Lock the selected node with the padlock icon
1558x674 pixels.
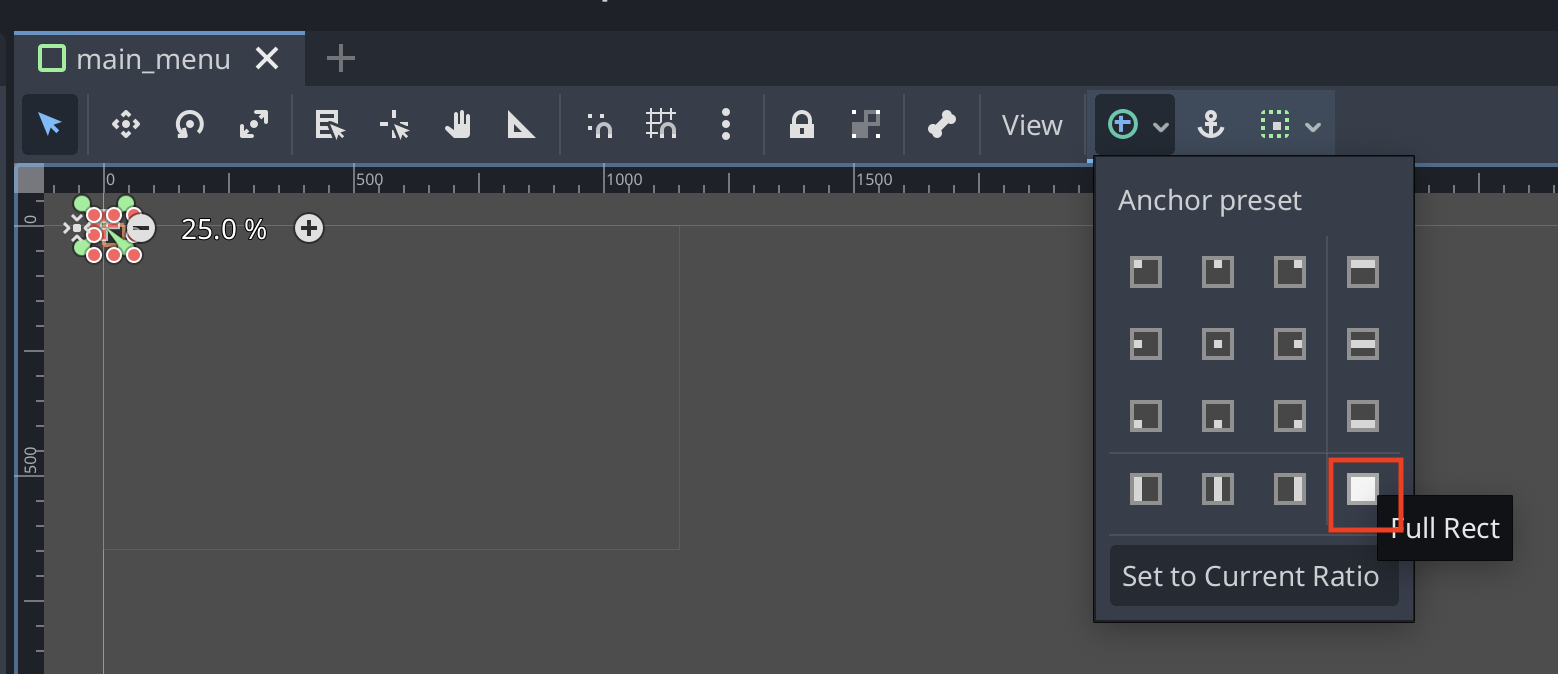[801, 124]
